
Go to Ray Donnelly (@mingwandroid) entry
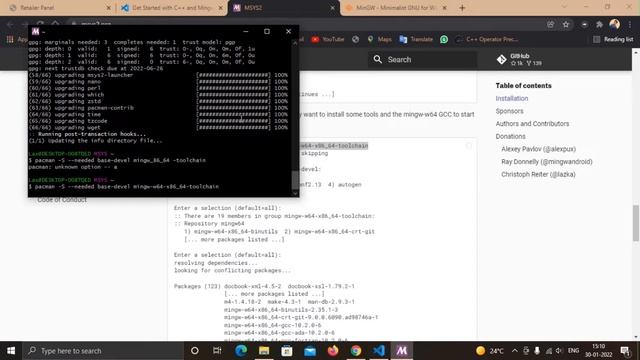547,162
